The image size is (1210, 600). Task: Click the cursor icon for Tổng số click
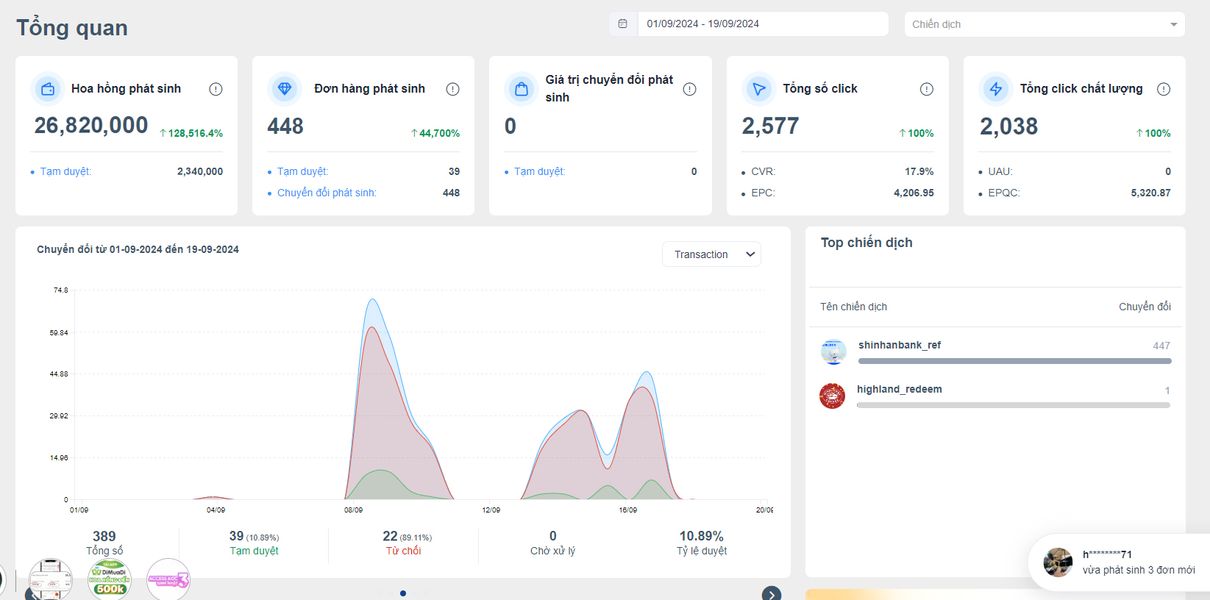click(758, 89)
